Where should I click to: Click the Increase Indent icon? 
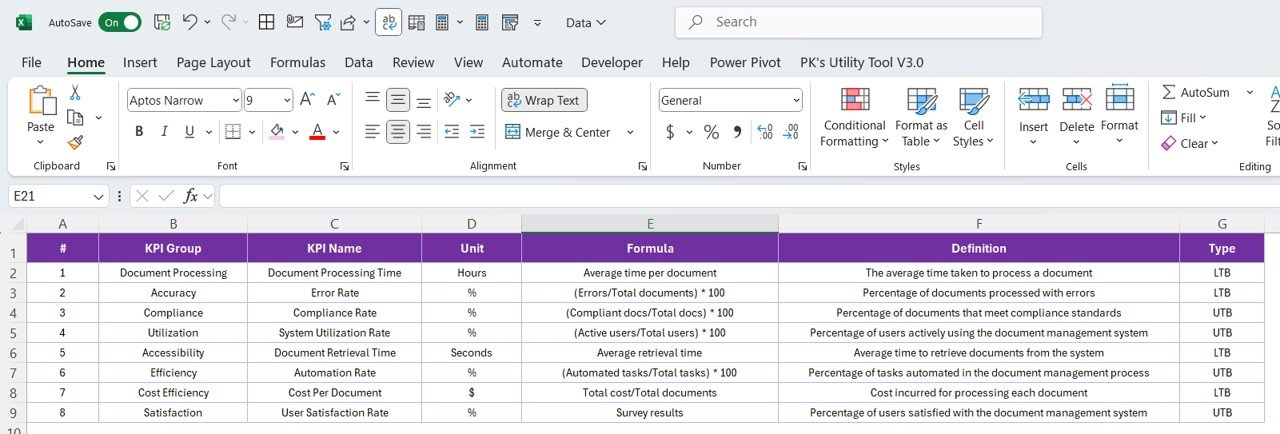point(477,132)
